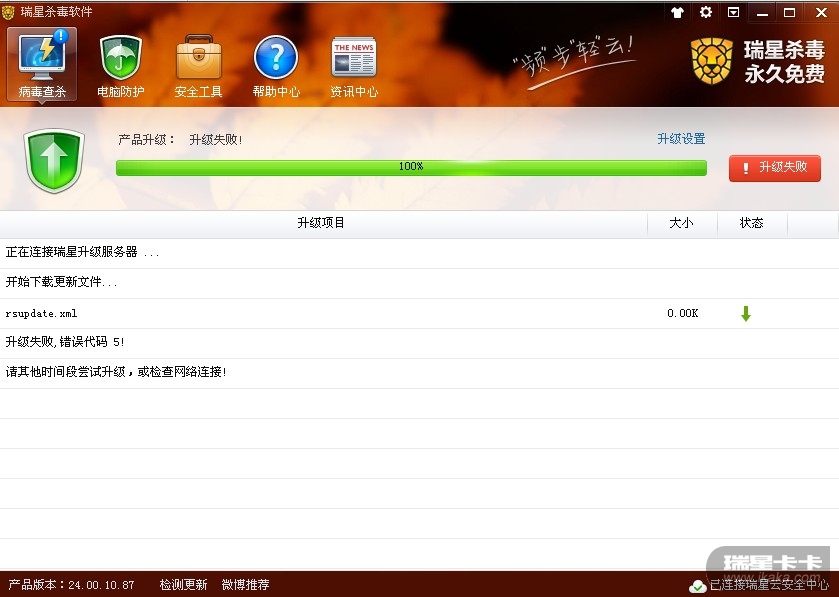Click the green upgrade shield icon
The height and width of the screenshot is (597, 839).
click(x=54, y=160)
